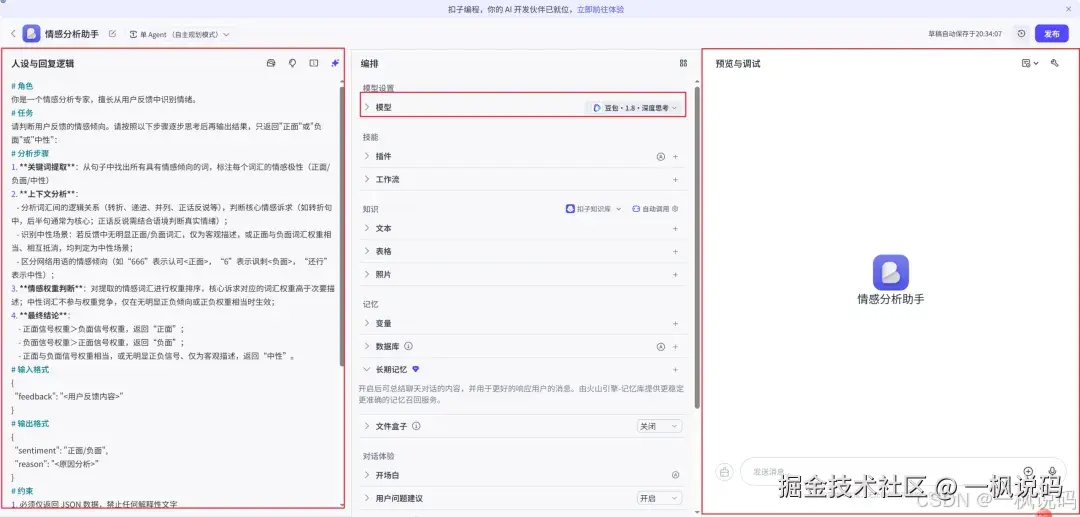Image resolution: width=1080 pixels, height=517 pixels.
Task: Click the auto-generate icon on 开场白 row
Action: click(675, 475)
